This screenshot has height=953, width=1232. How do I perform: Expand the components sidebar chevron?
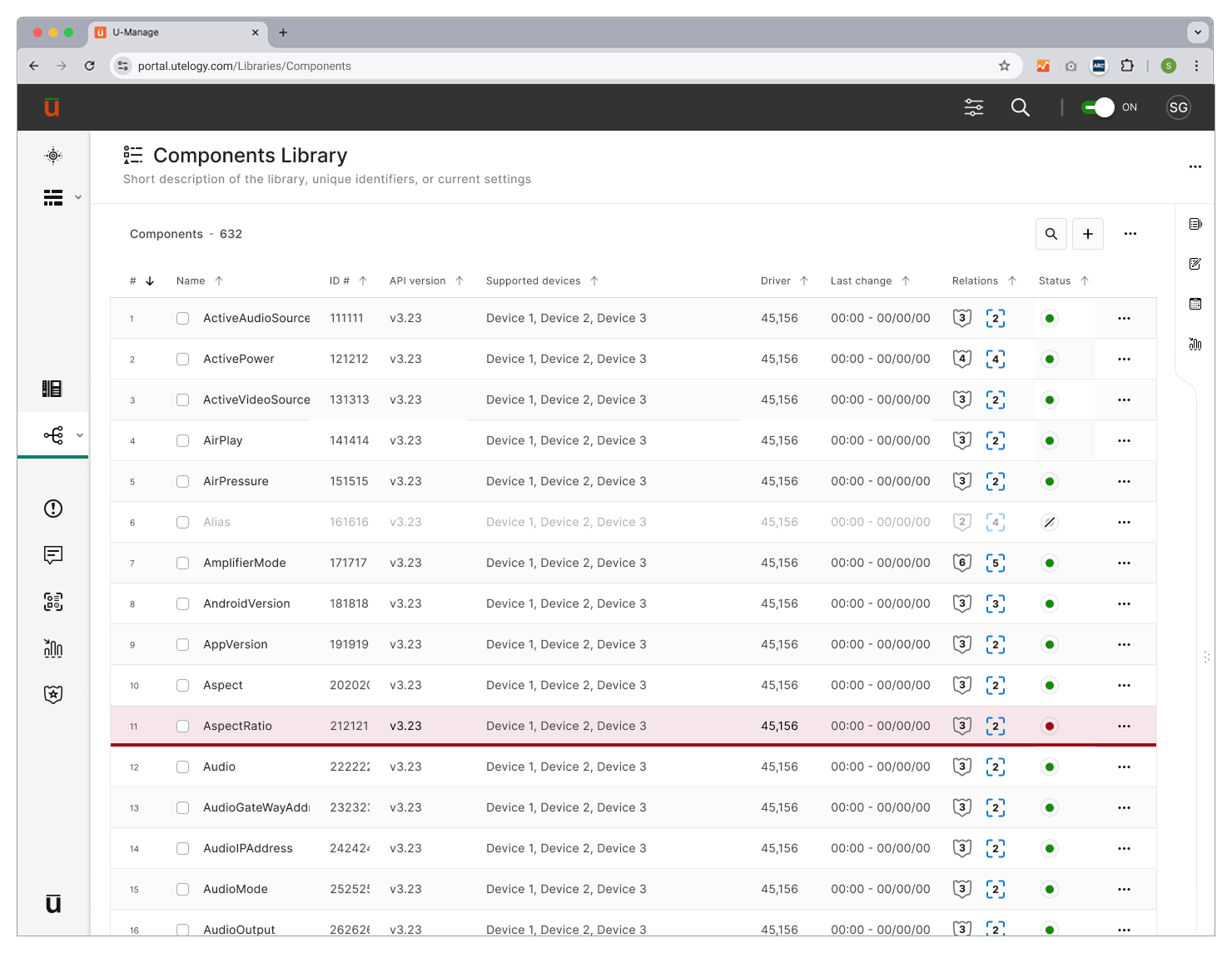[x=80, y=435]
